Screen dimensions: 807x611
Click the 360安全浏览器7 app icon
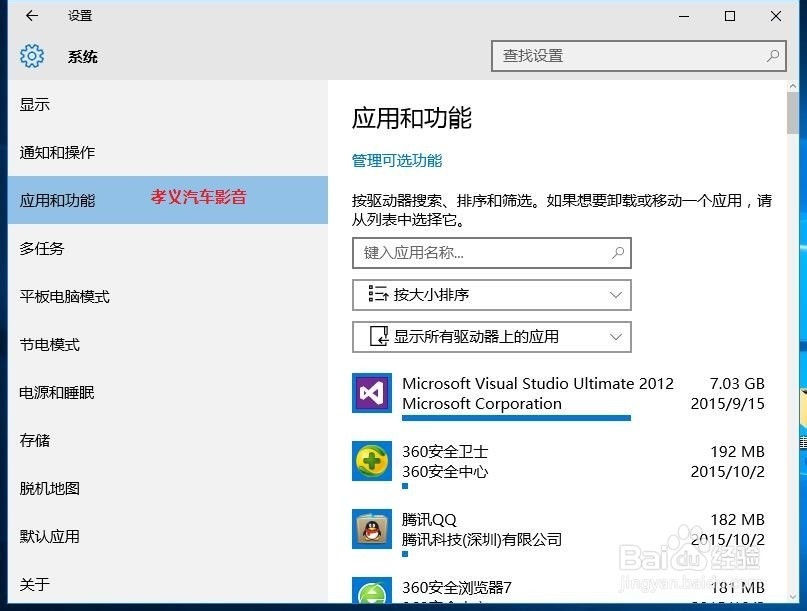point(372,590)
